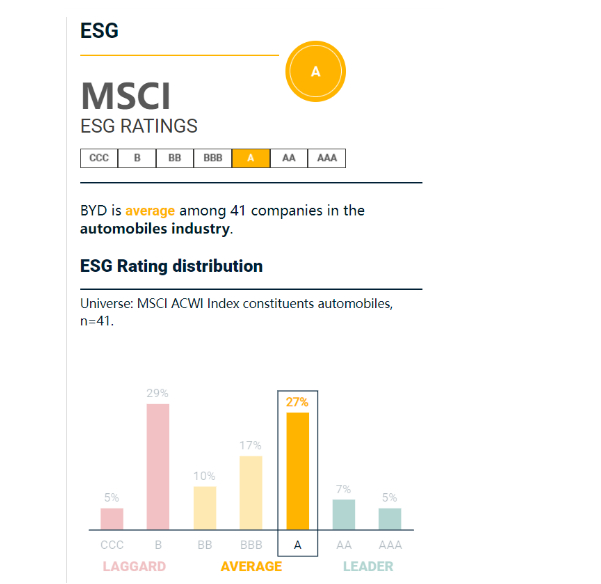Click the 5% CCC bar in chart
Screen dimensions: 601x584
[112, 519]
